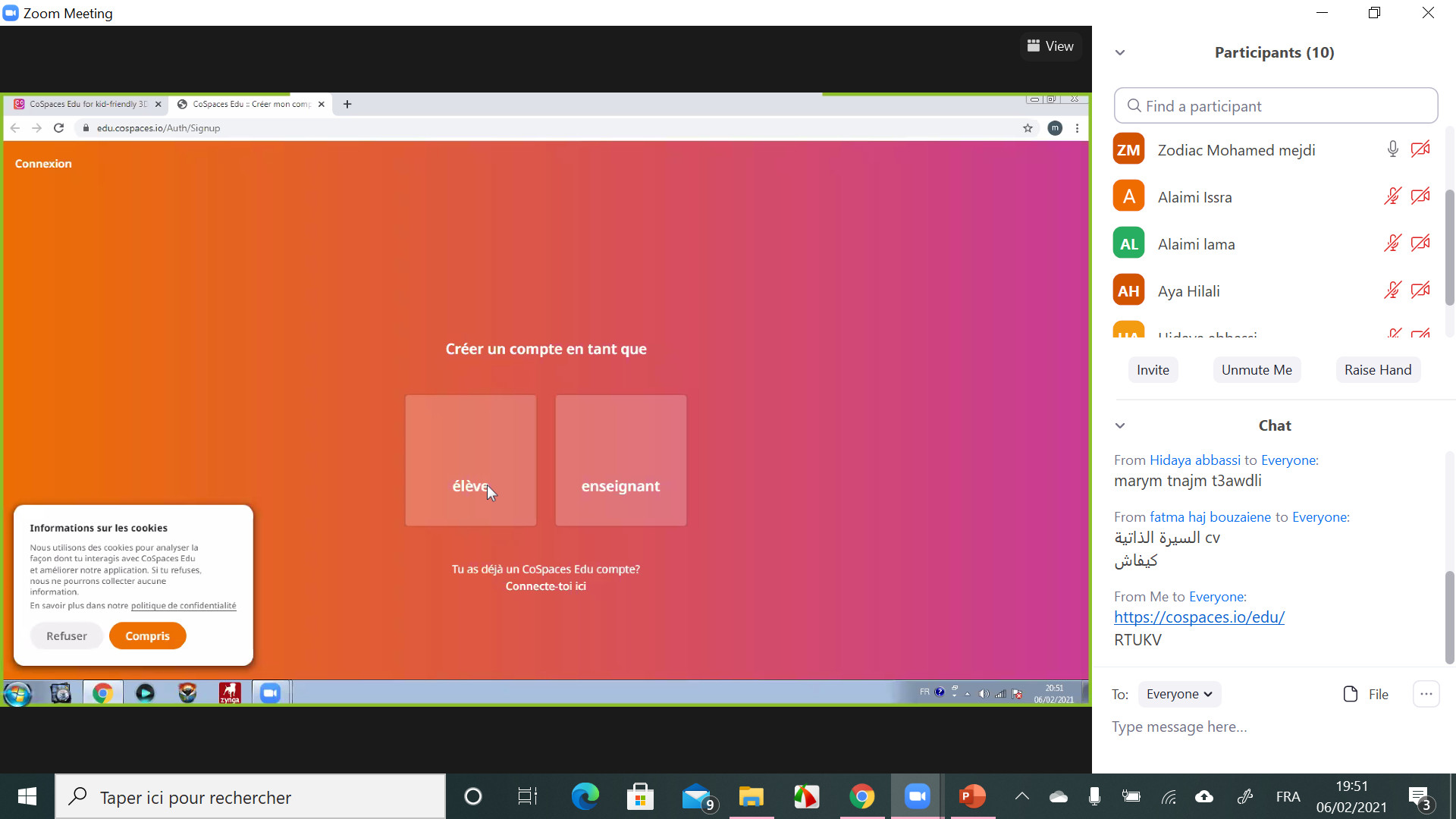Open the Mail app in taskbar

696,796
